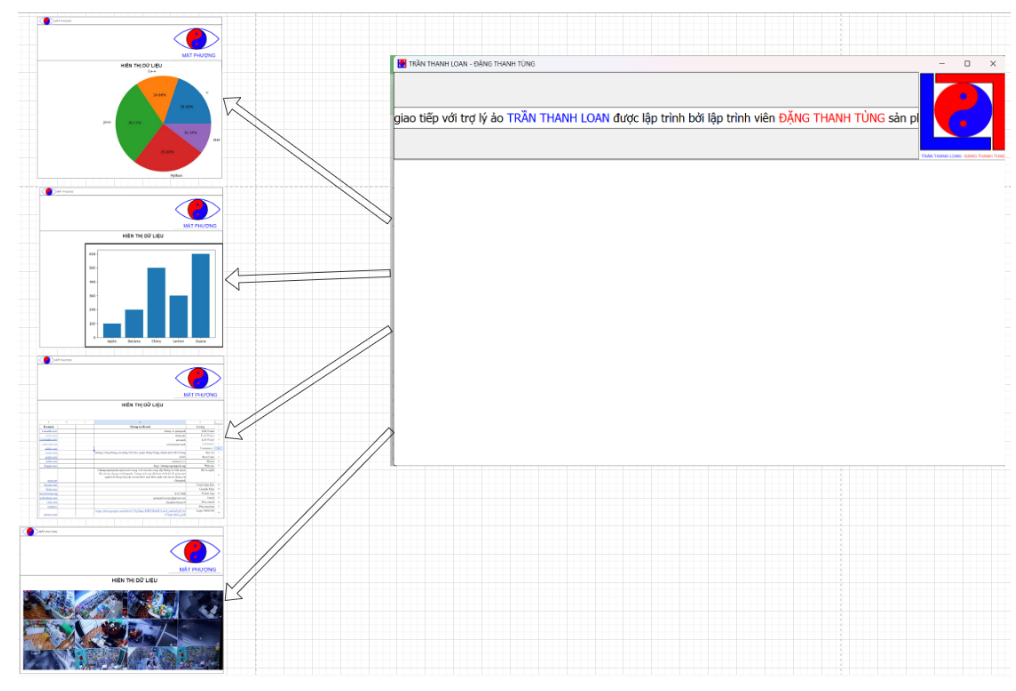1016x691 pixels.
Task: Click the MẮT PHƯỢNG eye logo in the camera grid window
Action: pyautogui.click(x=195, y=551)
